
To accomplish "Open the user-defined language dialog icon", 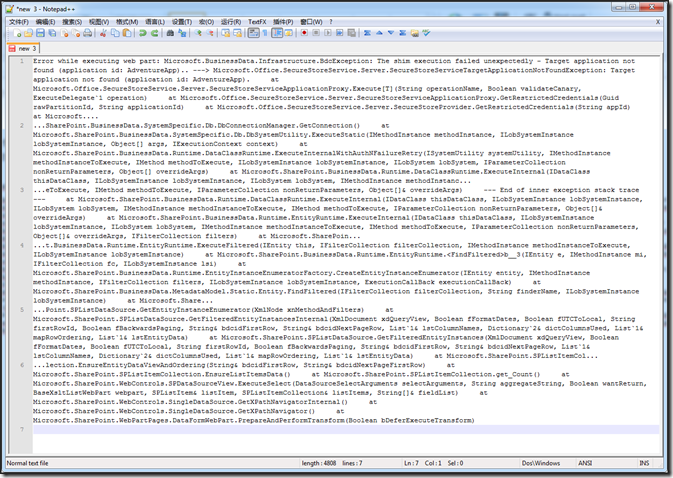I will click(288, 33).
